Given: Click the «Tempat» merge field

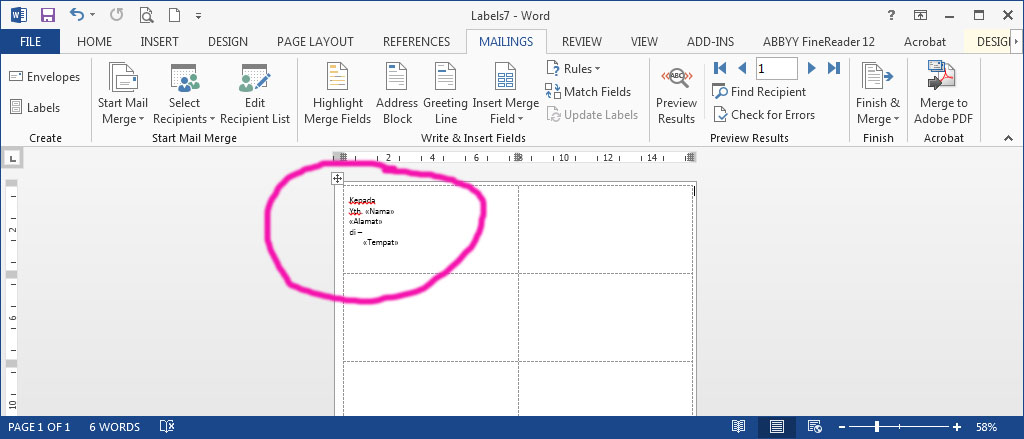Looking at the screenshot, I should pos(381,242).
